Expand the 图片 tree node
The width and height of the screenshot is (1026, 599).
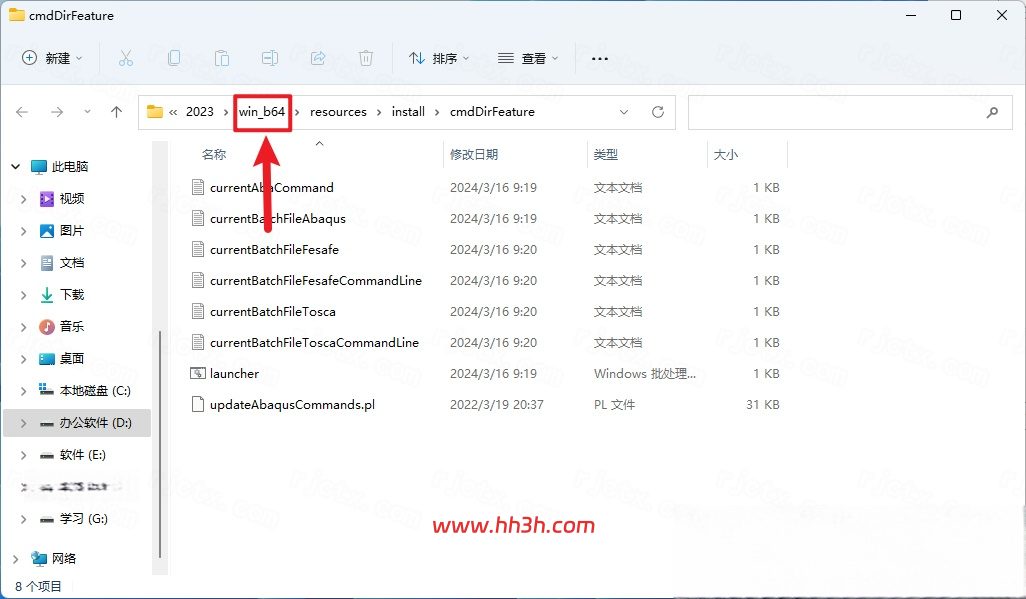pos(24,231)
